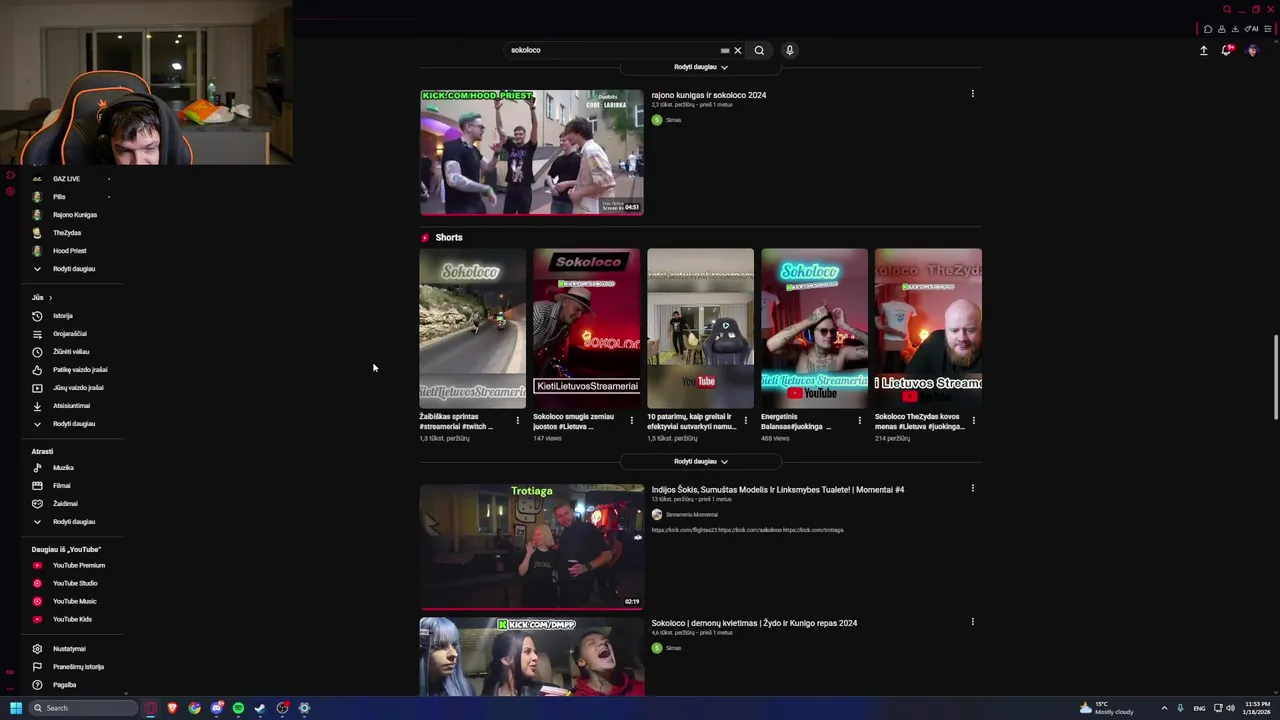Play the Hood Priest video thumbnail
The width and height of the screenshot is (1280, 720).
tap(532, 152)
